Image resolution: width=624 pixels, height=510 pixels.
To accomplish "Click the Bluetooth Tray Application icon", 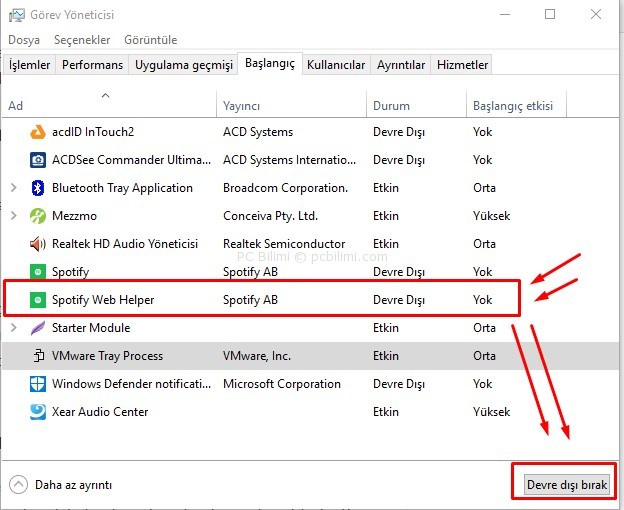I will 38,188.
